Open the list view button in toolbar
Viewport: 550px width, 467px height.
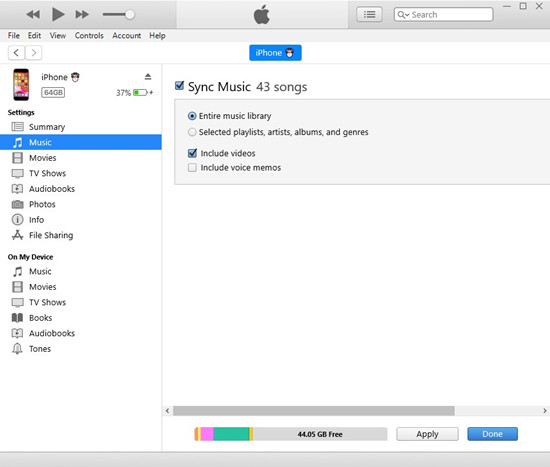(x=369, y=14)
